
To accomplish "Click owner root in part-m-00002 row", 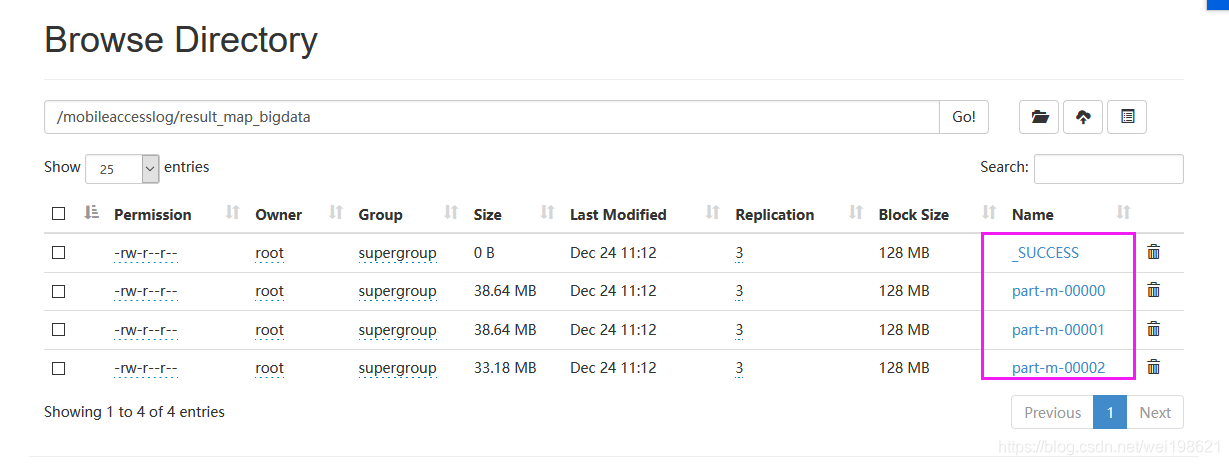I will [x=269, y=368].
